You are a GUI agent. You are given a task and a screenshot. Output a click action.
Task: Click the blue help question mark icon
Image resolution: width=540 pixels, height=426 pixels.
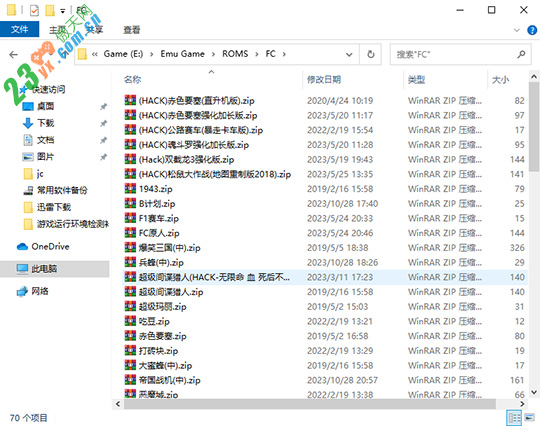point(532,30)
